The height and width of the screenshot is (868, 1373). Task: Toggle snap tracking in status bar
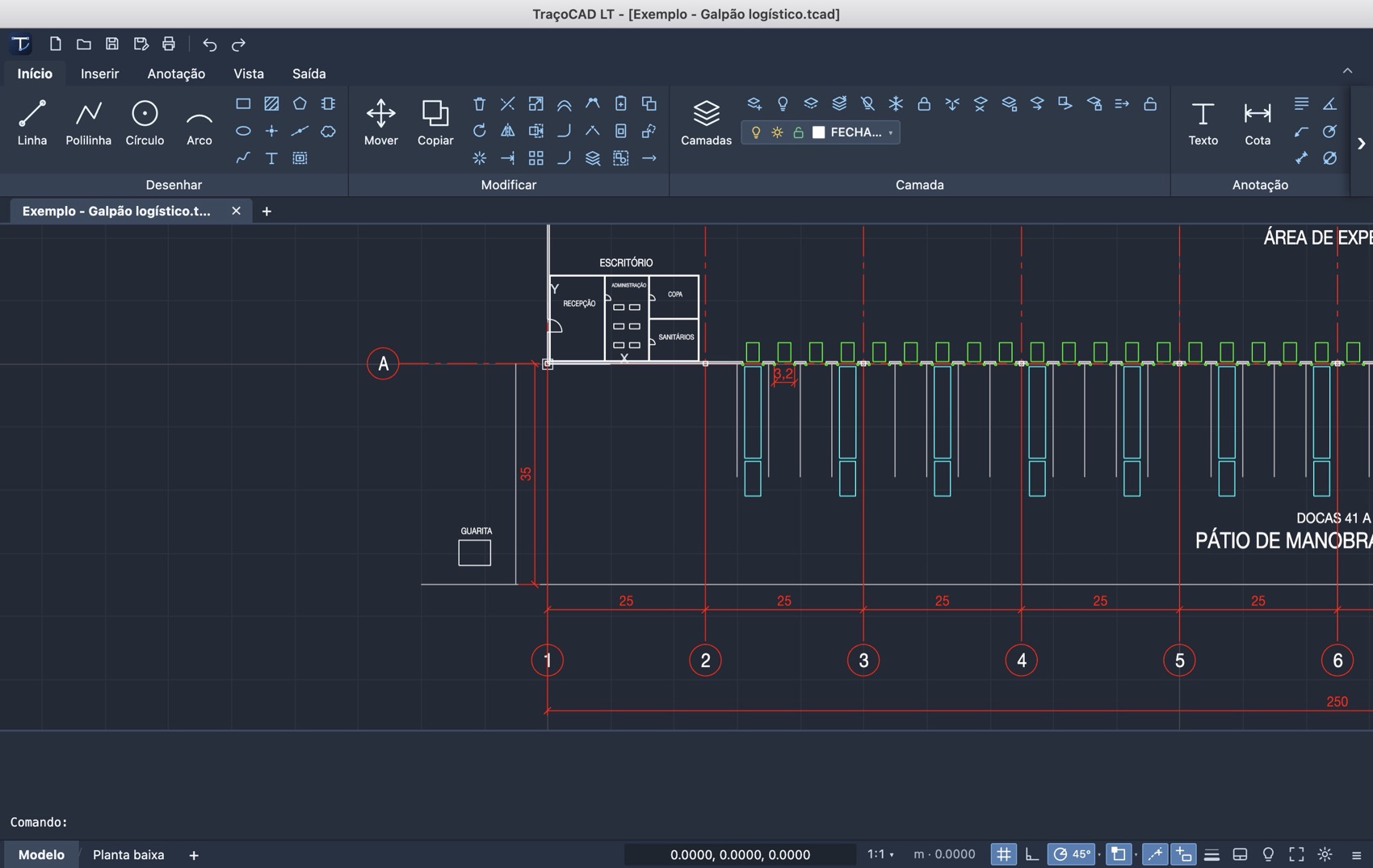(1155, 854)
